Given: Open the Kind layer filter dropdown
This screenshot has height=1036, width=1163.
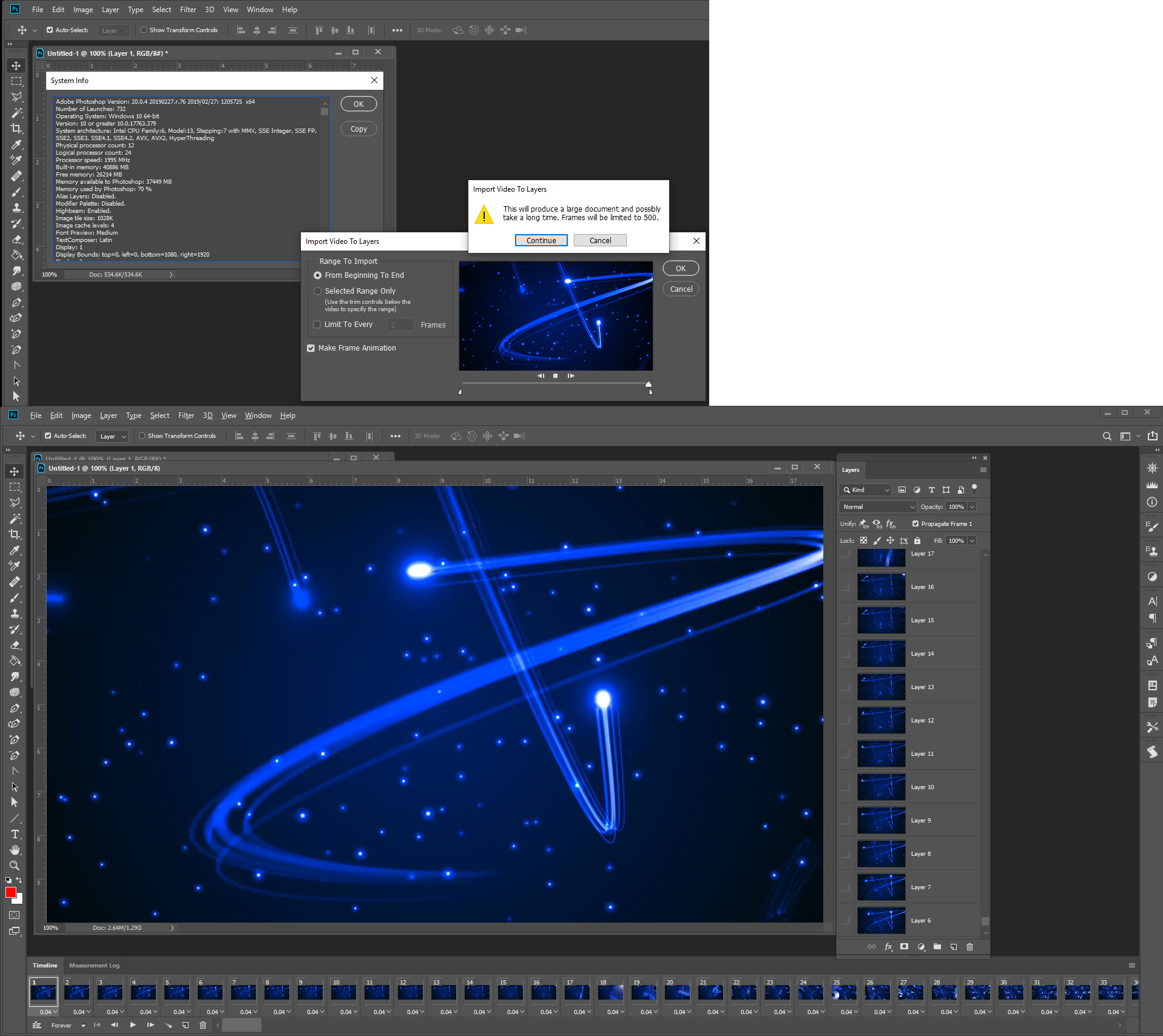Looking at the screenshot, I should click(865, 489).
